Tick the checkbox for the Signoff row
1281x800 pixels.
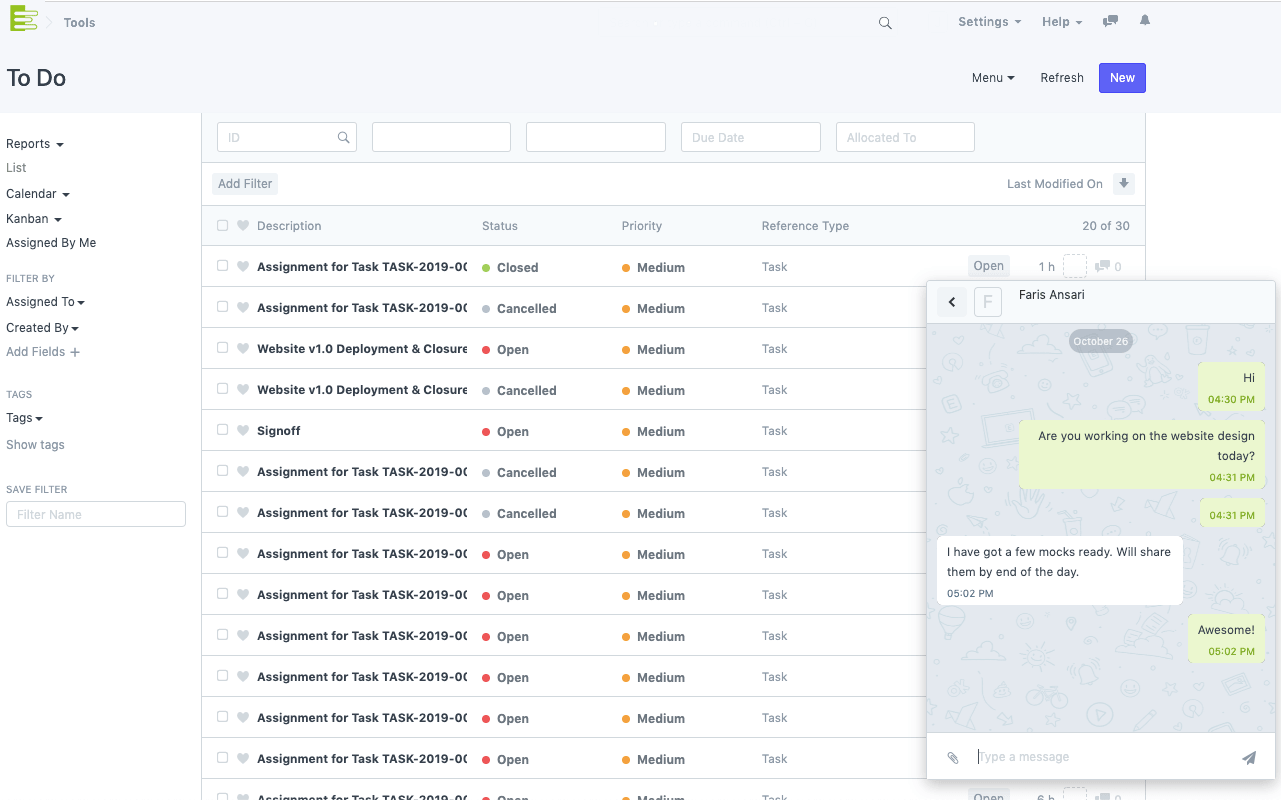(222, 430)
